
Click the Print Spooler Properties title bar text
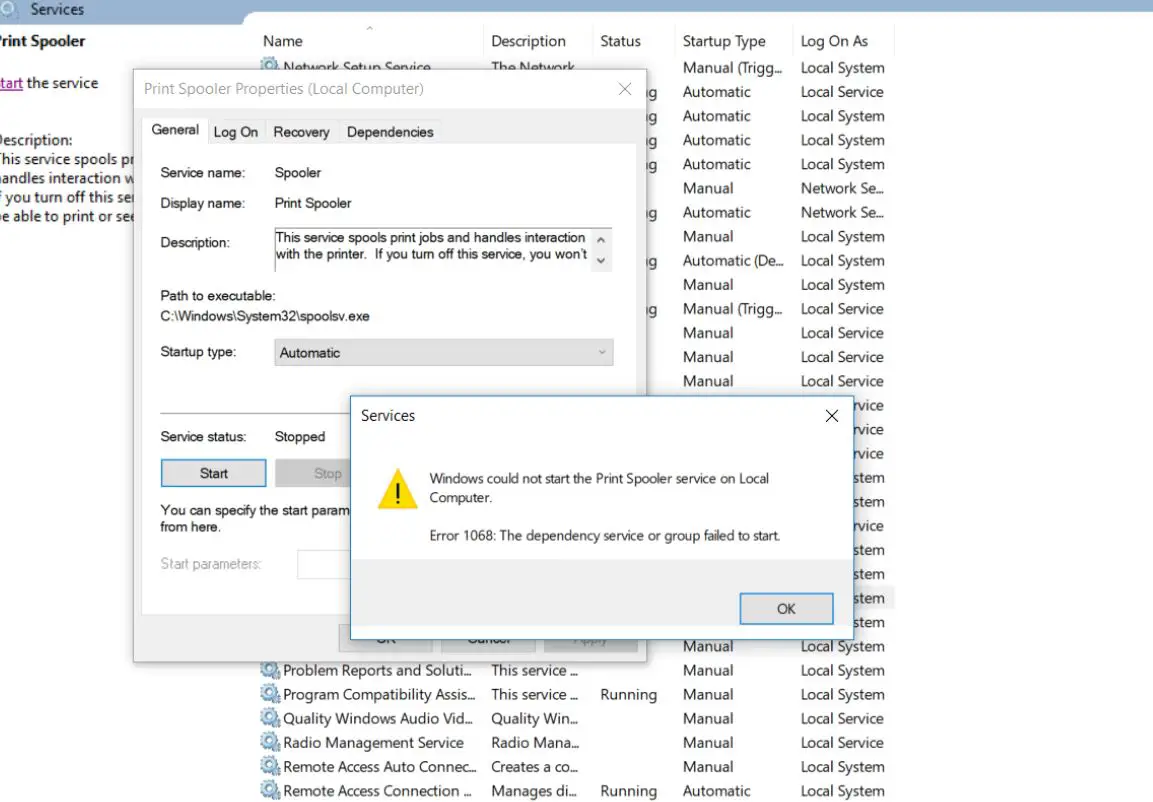pyautogui.click(x=284, y=89)
